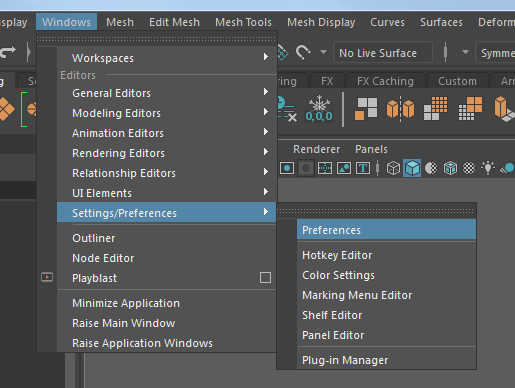Toggle wireframe on shaded cube icon
515x388 pixels.
[450, 168]
